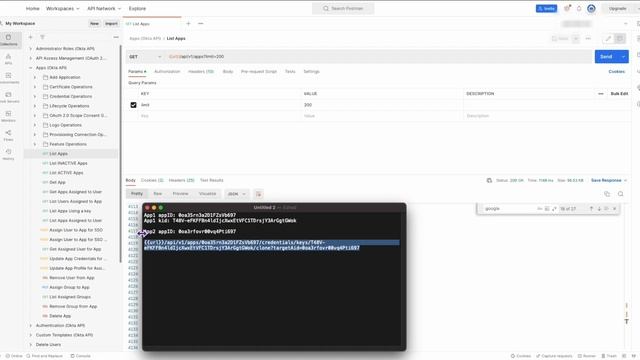Image resolution: width=640 pixels, height=360 pixels.
Task: Open request three-dot options near Save
Action: (x=588, y=38)
